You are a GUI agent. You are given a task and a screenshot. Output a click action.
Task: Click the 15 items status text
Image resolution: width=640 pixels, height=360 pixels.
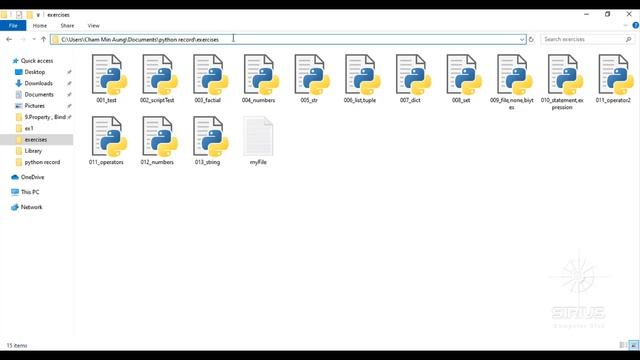click(x=17, y=345)
